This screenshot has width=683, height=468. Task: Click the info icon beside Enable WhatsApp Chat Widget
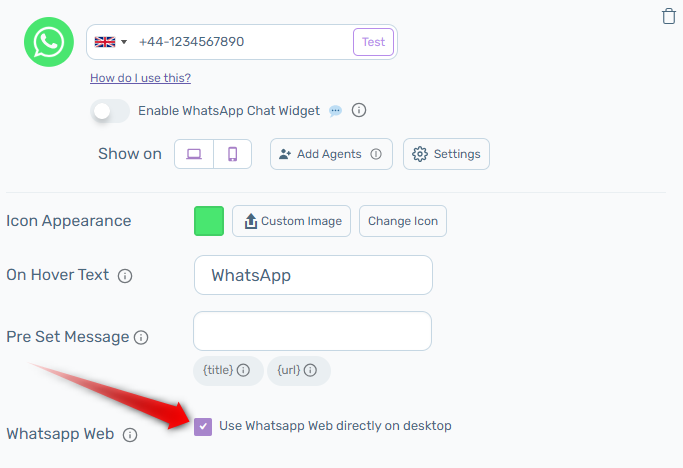click(359, 111)
